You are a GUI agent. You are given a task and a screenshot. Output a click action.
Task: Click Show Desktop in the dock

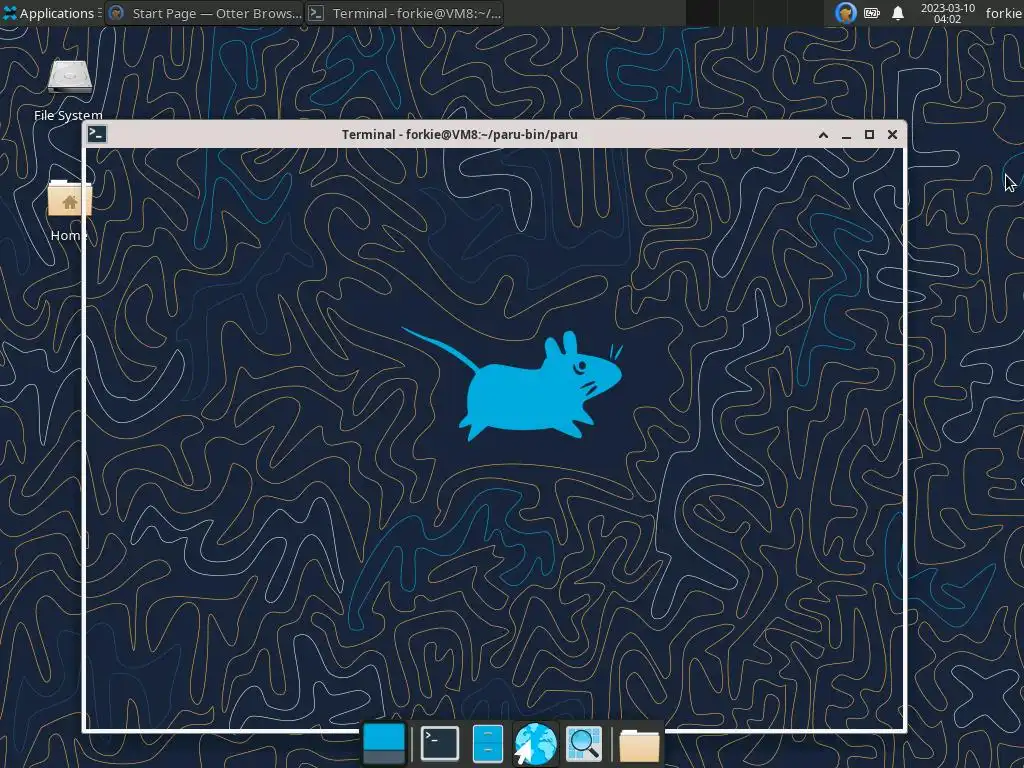[383, 744]
